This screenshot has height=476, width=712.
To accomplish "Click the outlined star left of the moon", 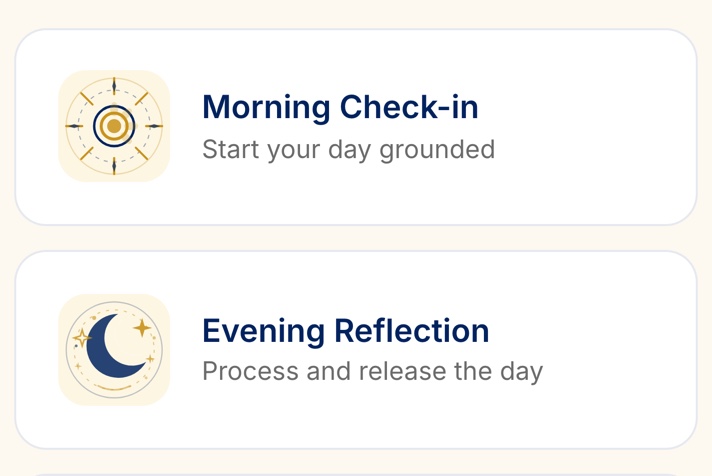I will (x=81, y=338).
